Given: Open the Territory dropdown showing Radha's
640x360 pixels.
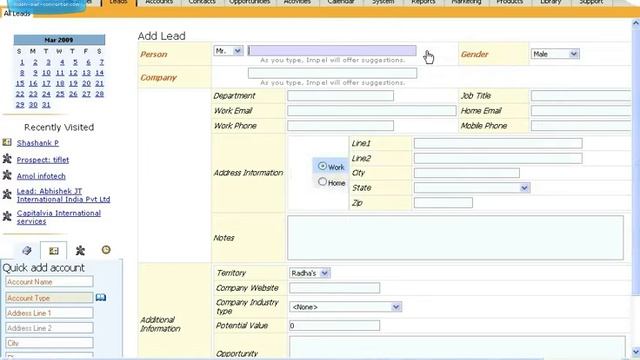Looking at the screenshot, I should [310, 273].
